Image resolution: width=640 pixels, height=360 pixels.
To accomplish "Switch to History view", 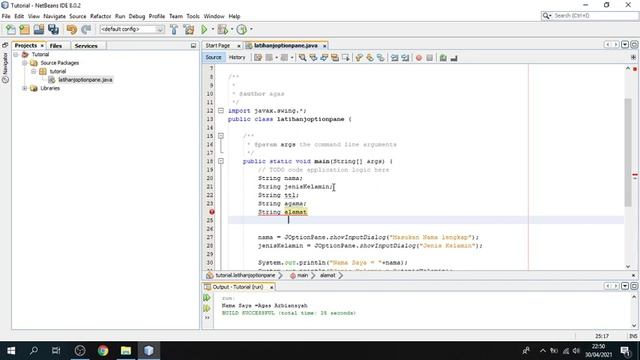I will (x=237, y=58).
